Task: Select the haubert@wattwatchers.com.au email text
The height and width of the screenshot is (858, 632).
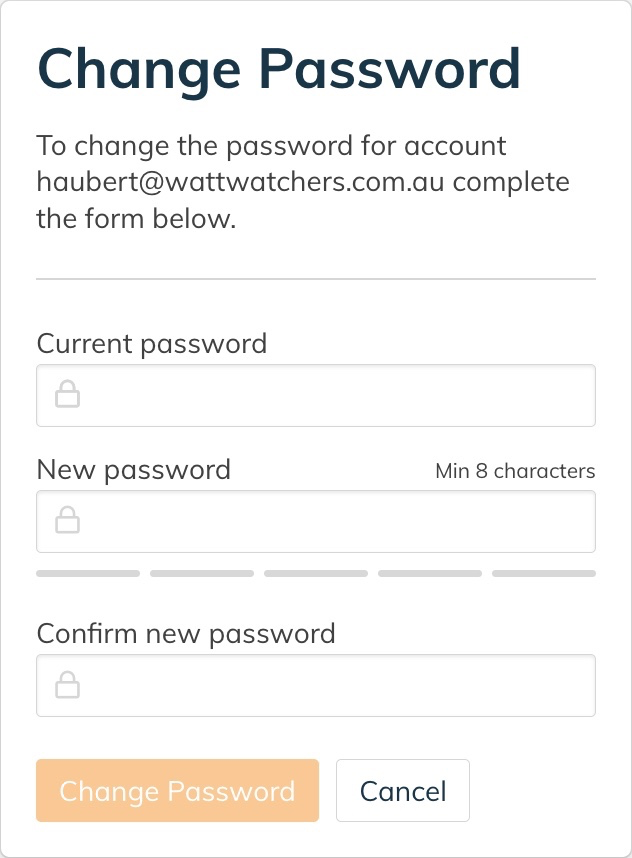Action: (240, 182)
